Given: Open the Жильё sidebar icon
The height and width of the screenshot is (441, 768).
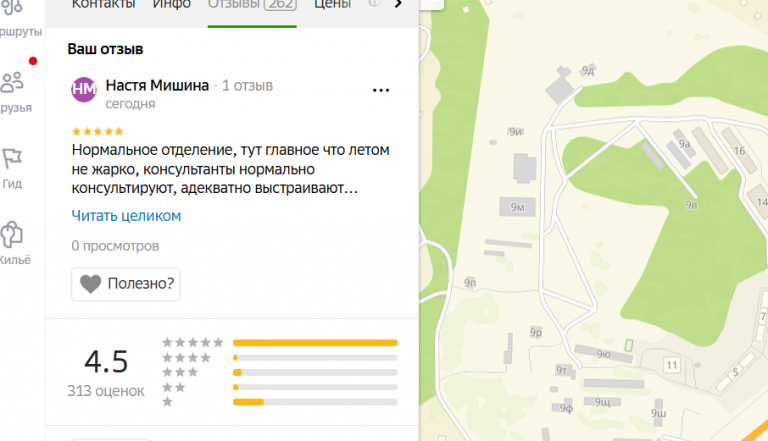Looking at the screenshot, I should pos(12,235).
